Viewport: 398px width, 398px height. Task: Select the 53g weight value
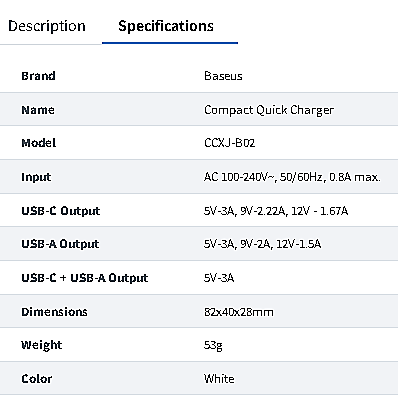click(x=213, y=345)
